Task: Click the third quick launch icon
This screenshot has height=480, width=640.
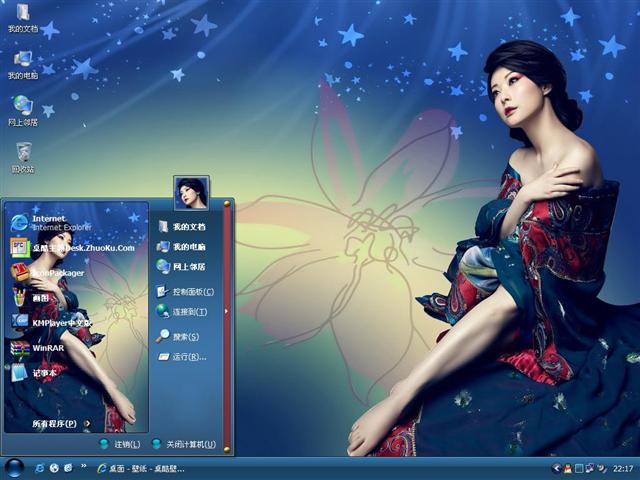Action: [68, 468]
